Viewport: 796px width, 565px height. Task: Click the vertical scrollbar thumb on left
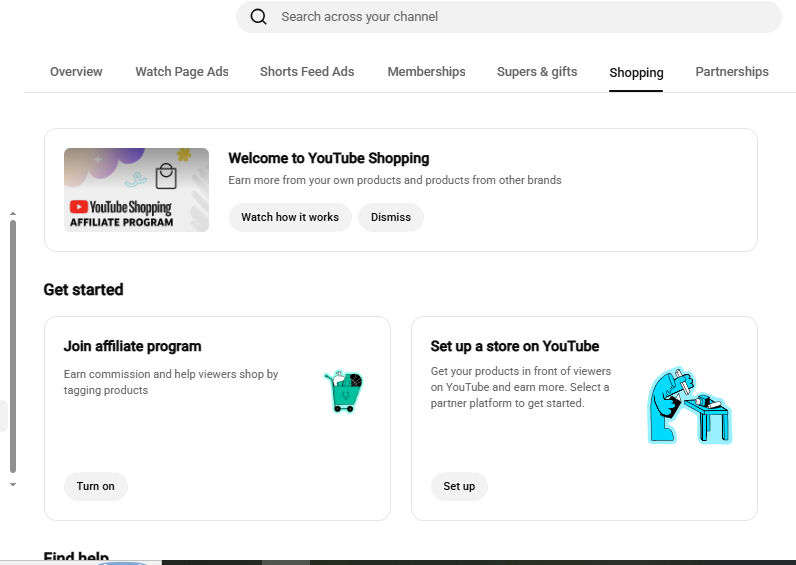13,346
